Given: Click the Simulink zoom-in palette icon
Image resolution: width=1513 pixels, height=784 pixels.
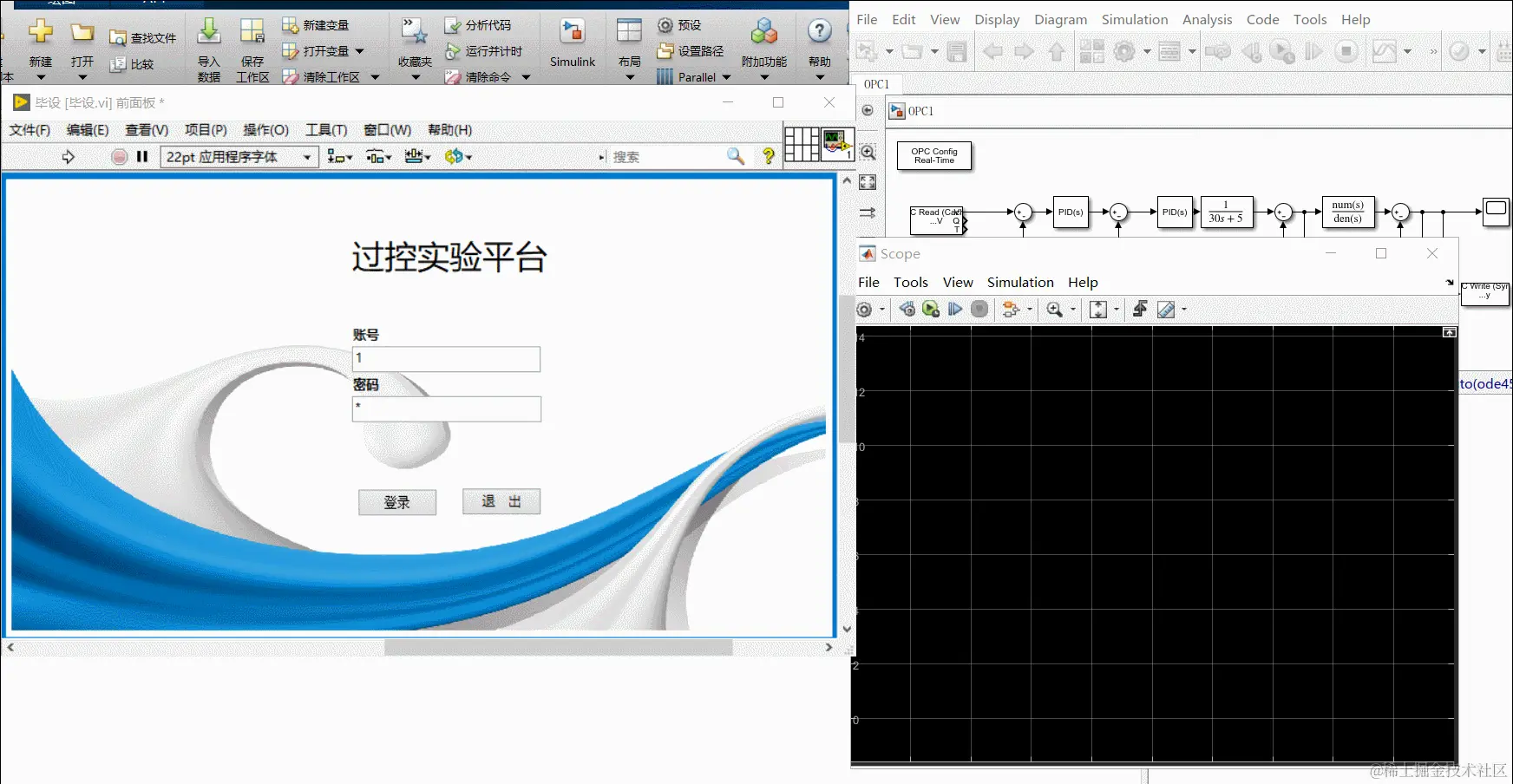Looking at the screenshot, I should (868, 152).
